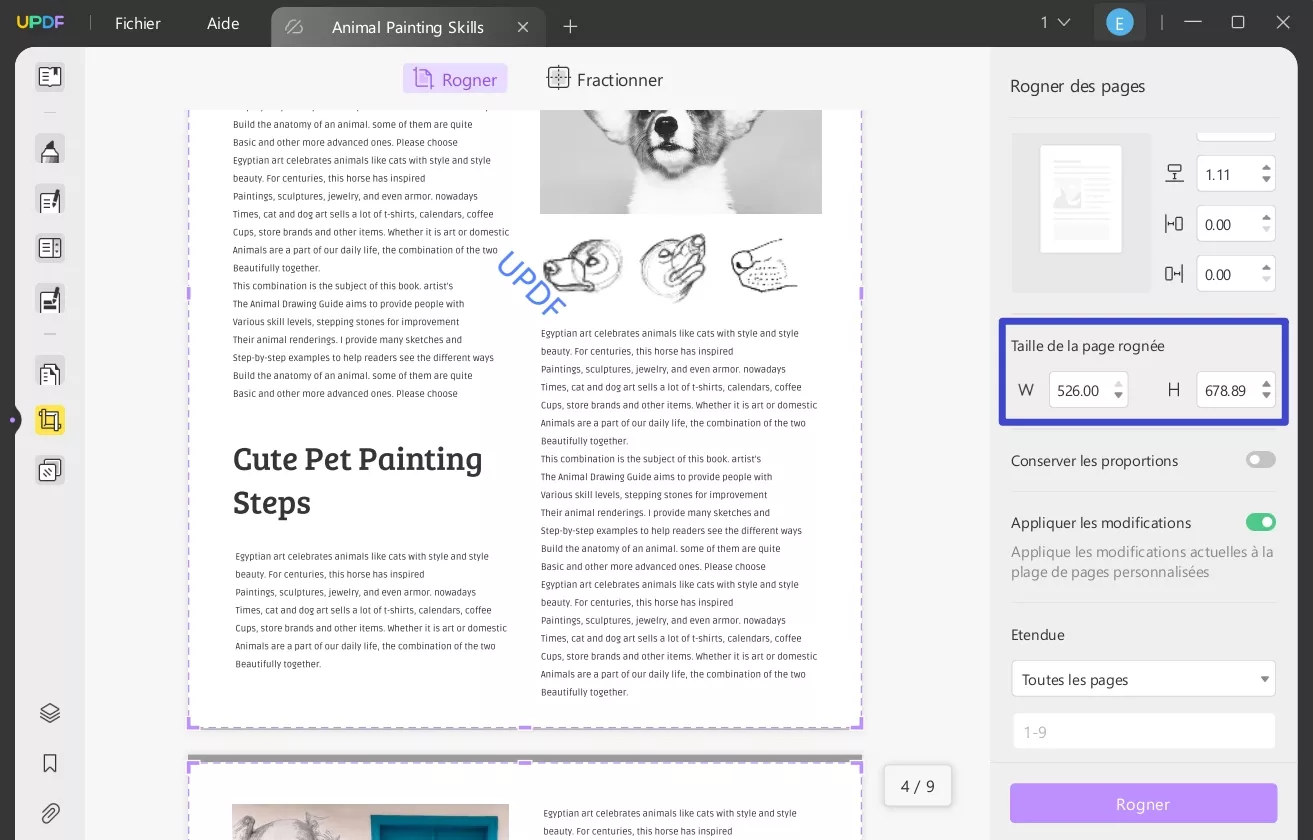1313x840 pixels.
Task: Open the Bookmarks panel icon
Action: tap(50, 763)
